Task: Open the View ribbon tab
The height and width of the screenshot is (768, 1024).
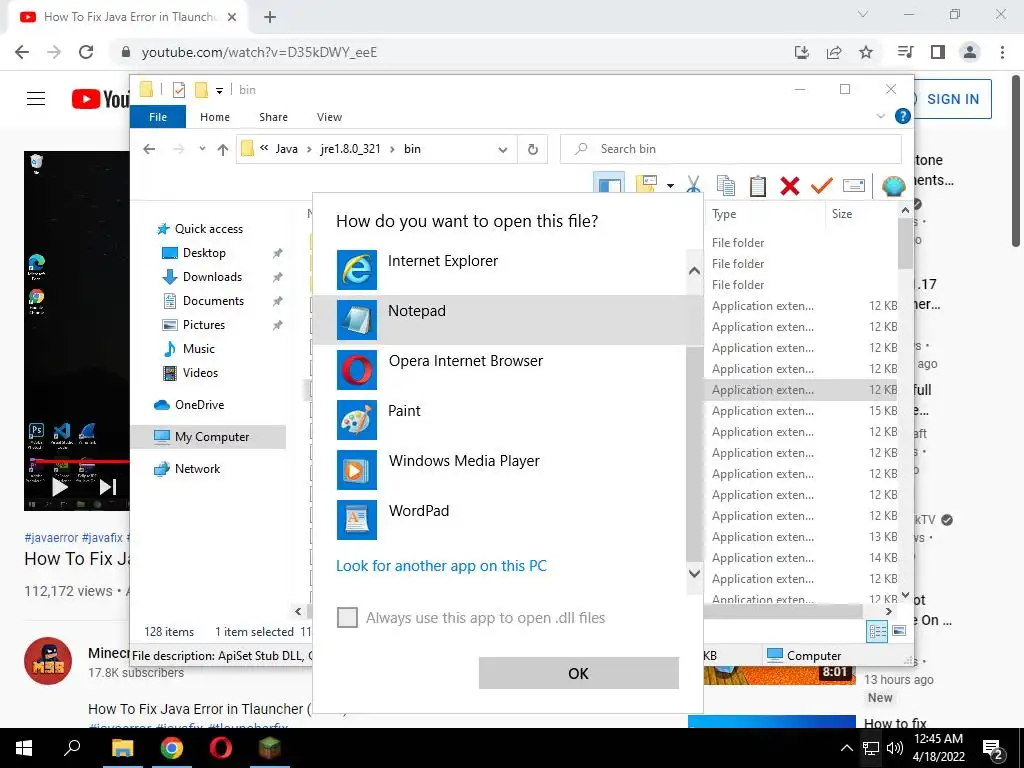Action: (x=329, y=117)
